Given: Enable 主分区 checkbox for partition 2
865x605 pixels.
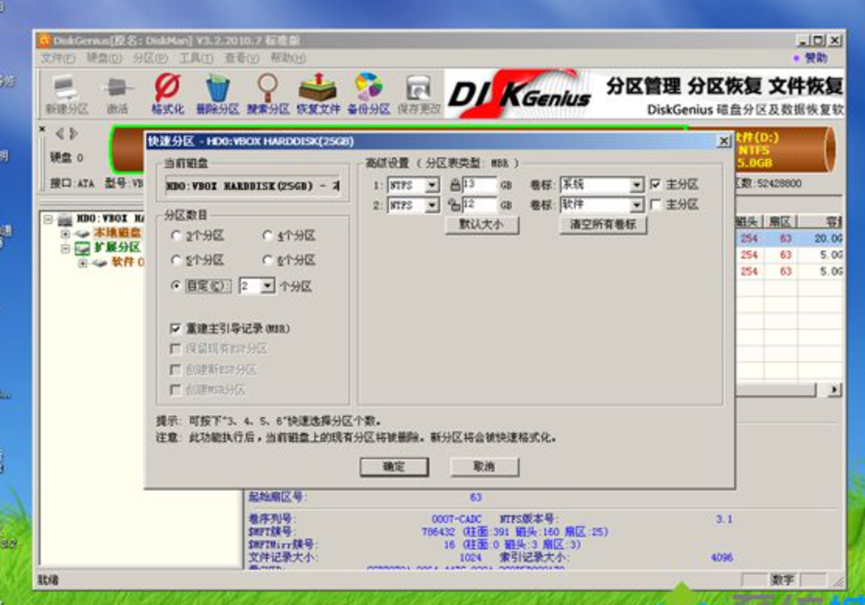Looking at the screenshot, I should click(x=655, y=205).
